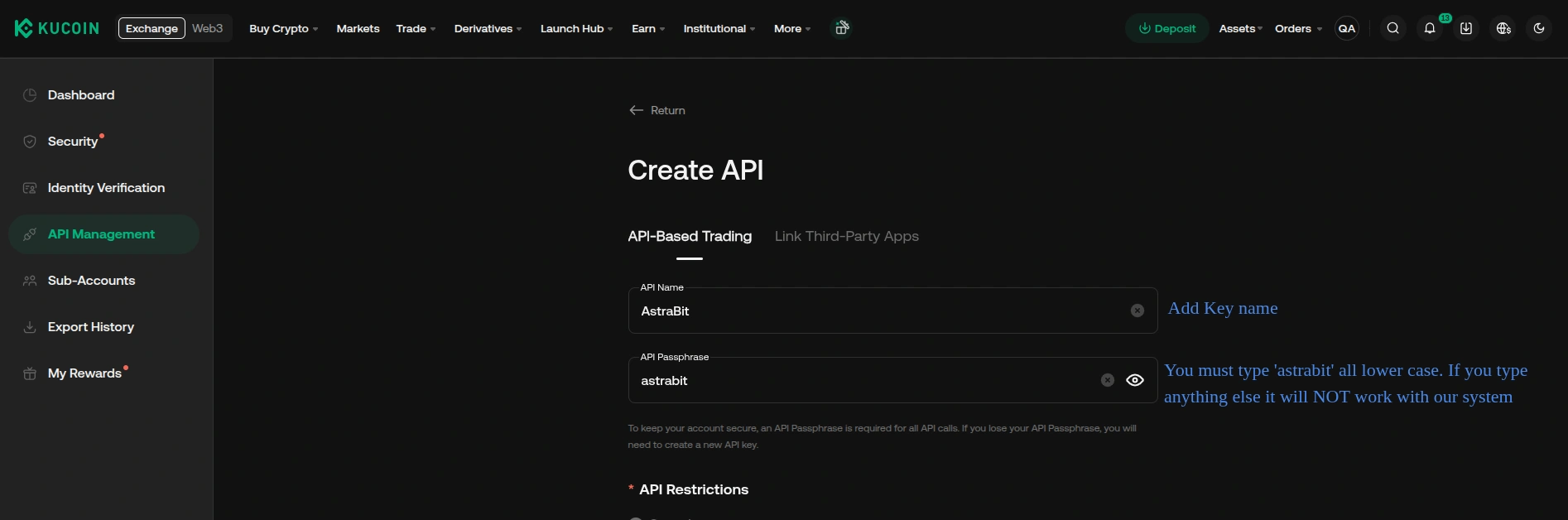Click the Sub-Accounts people icon
Viewport: 1568px width, 520px height.
(x=30, y=281)
